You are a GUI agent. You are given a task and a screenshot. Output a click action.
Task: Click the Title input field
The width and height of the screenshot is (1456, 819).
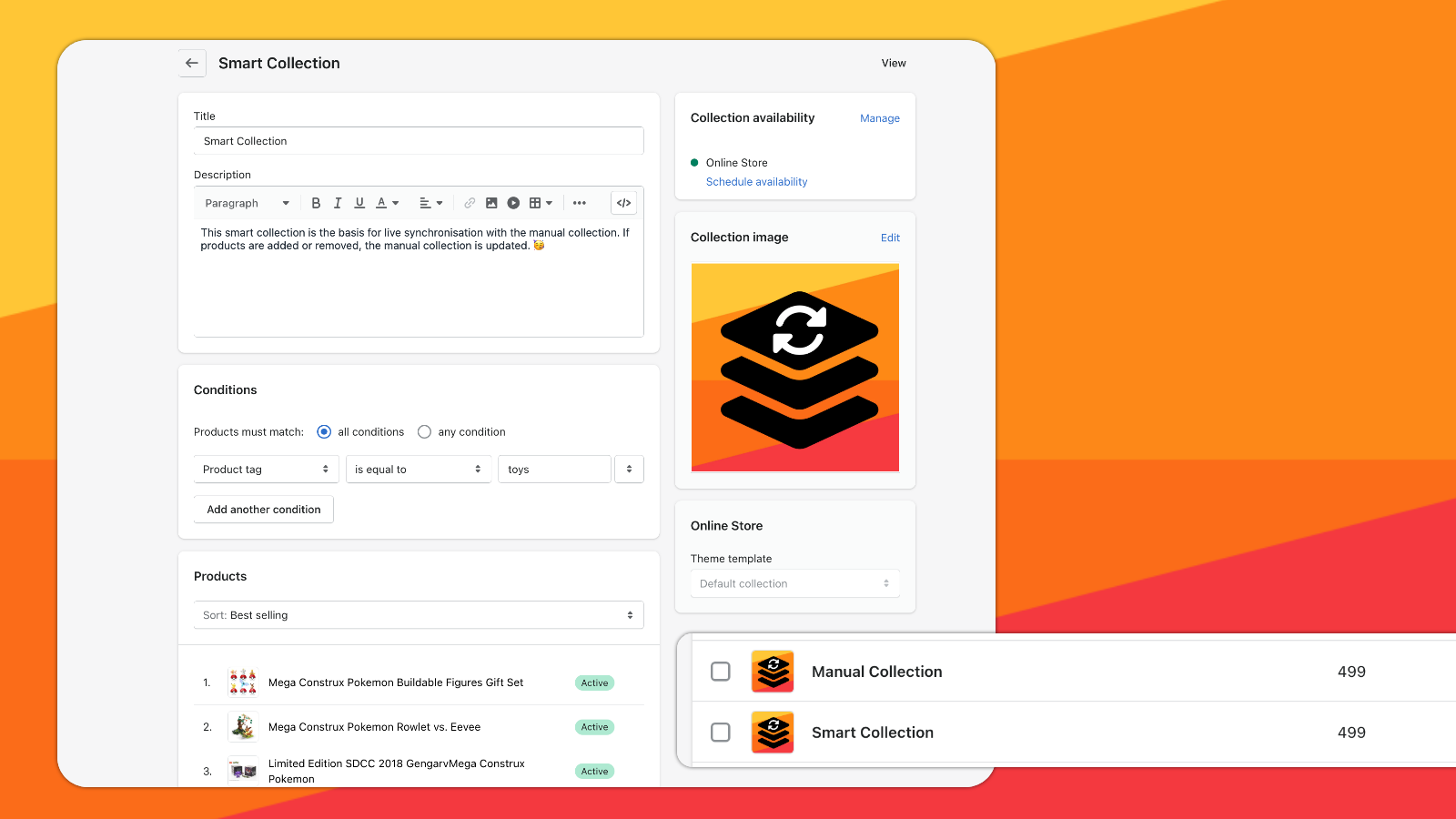point(419,141)
